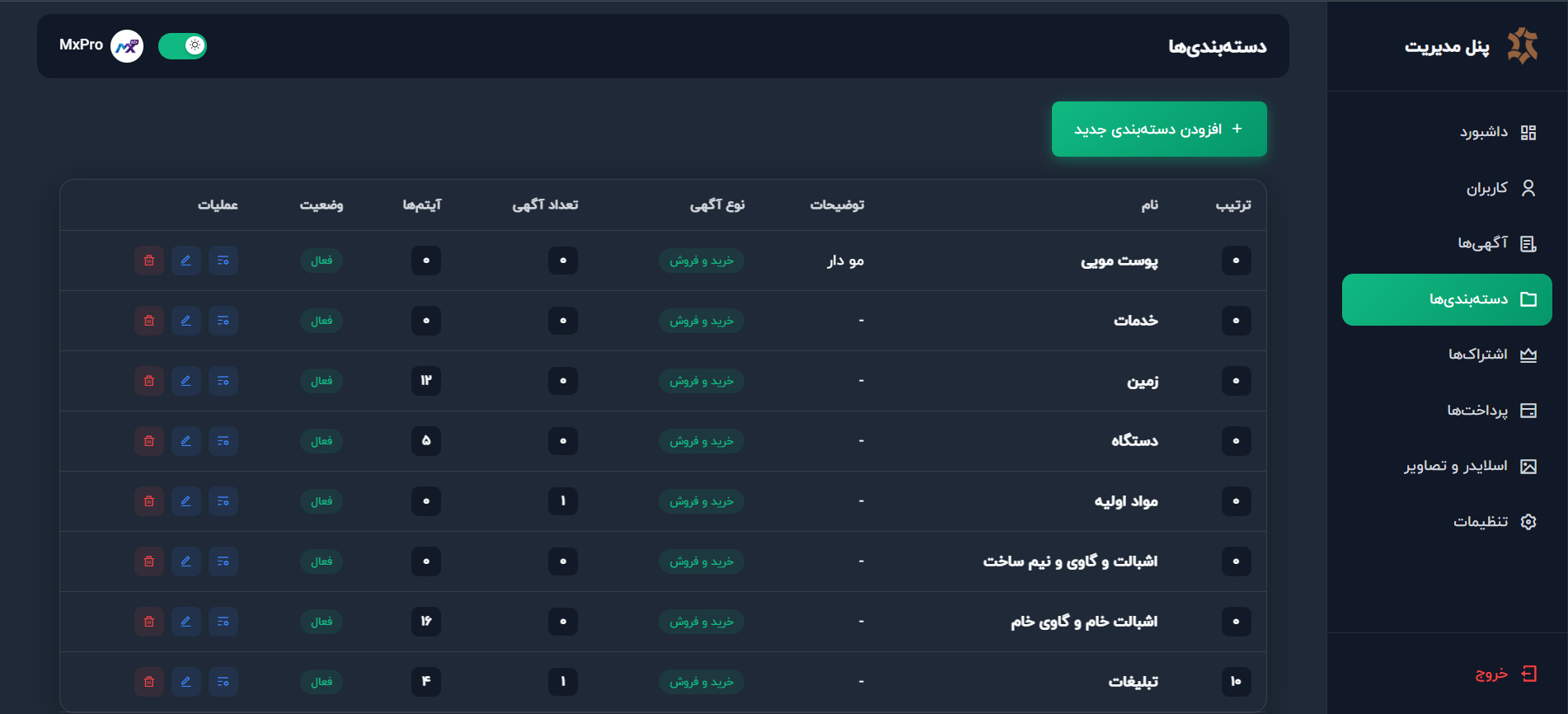
Task: Edit the دستگاه category
Action: pyautogui.click(x=186, y=441)
